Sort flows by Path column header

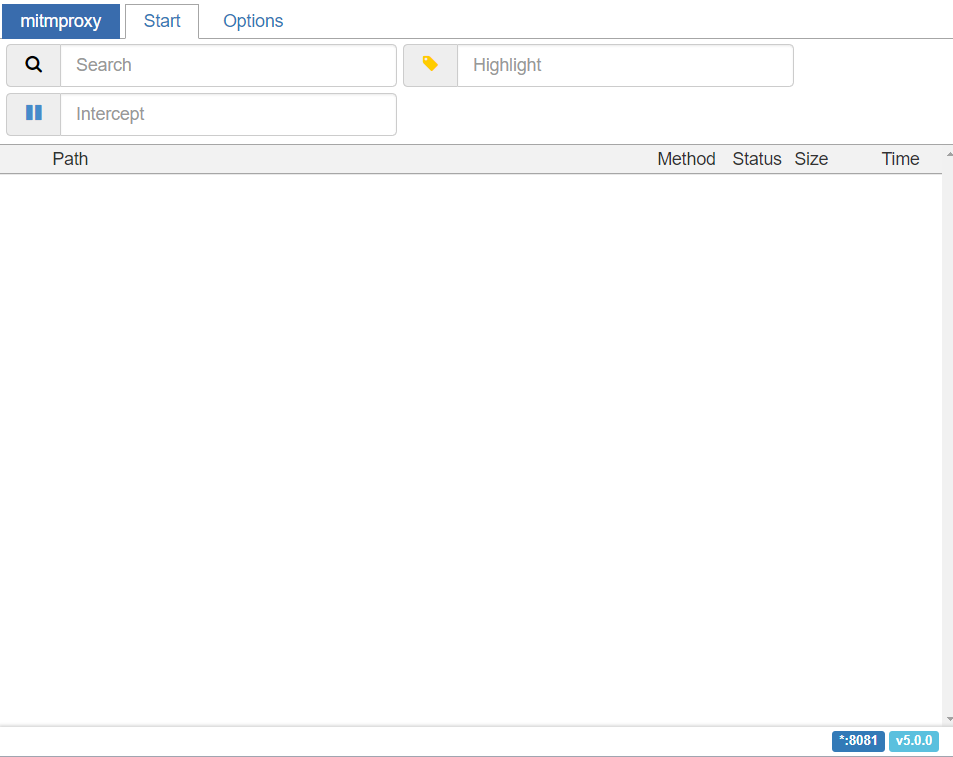[x=70, y=159]
